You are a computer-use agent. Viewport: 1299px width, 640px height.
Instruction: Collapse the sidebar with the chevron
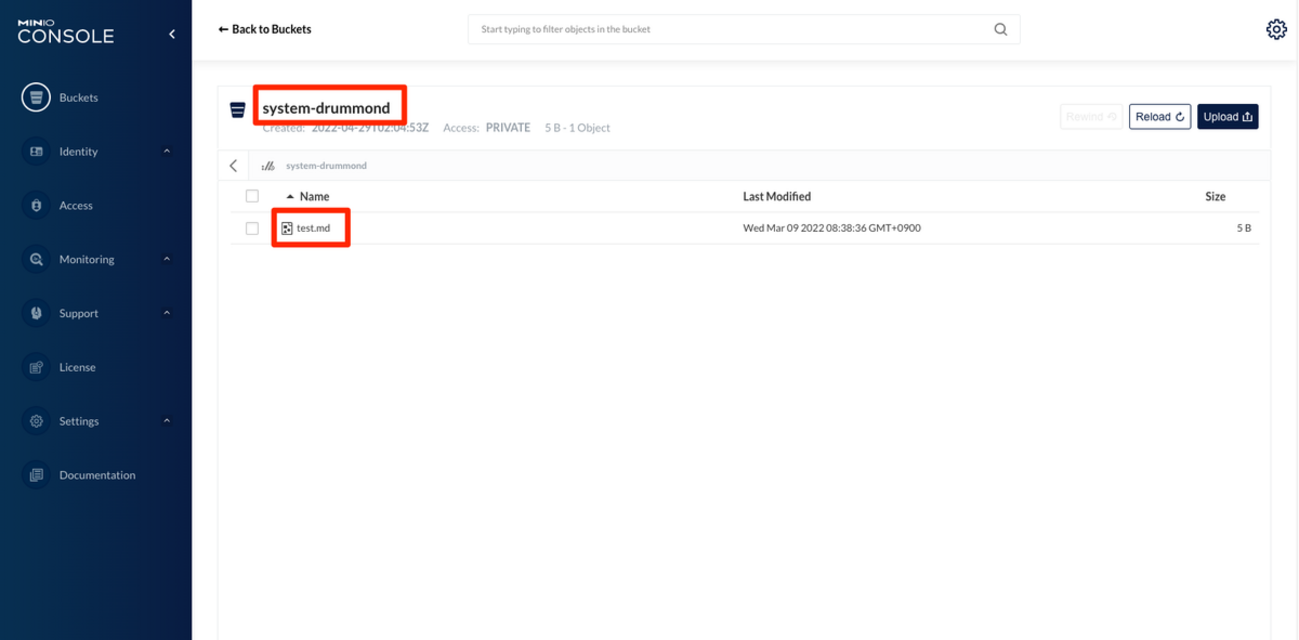click(x=172, y=34)
